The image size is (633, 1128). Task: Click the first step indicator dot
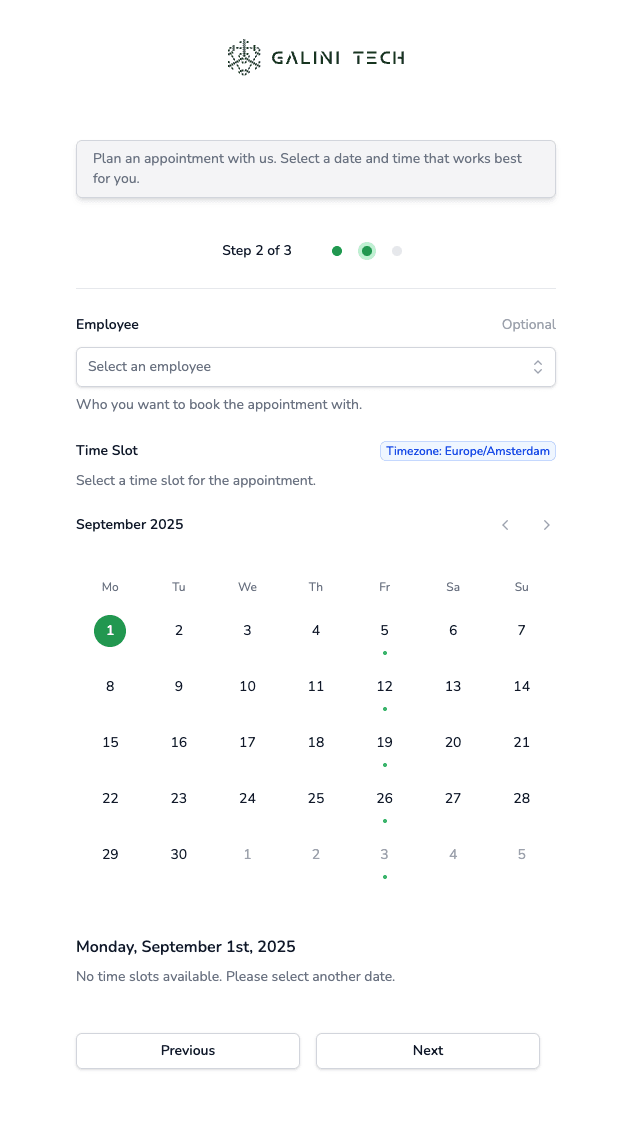coord(337,251)
